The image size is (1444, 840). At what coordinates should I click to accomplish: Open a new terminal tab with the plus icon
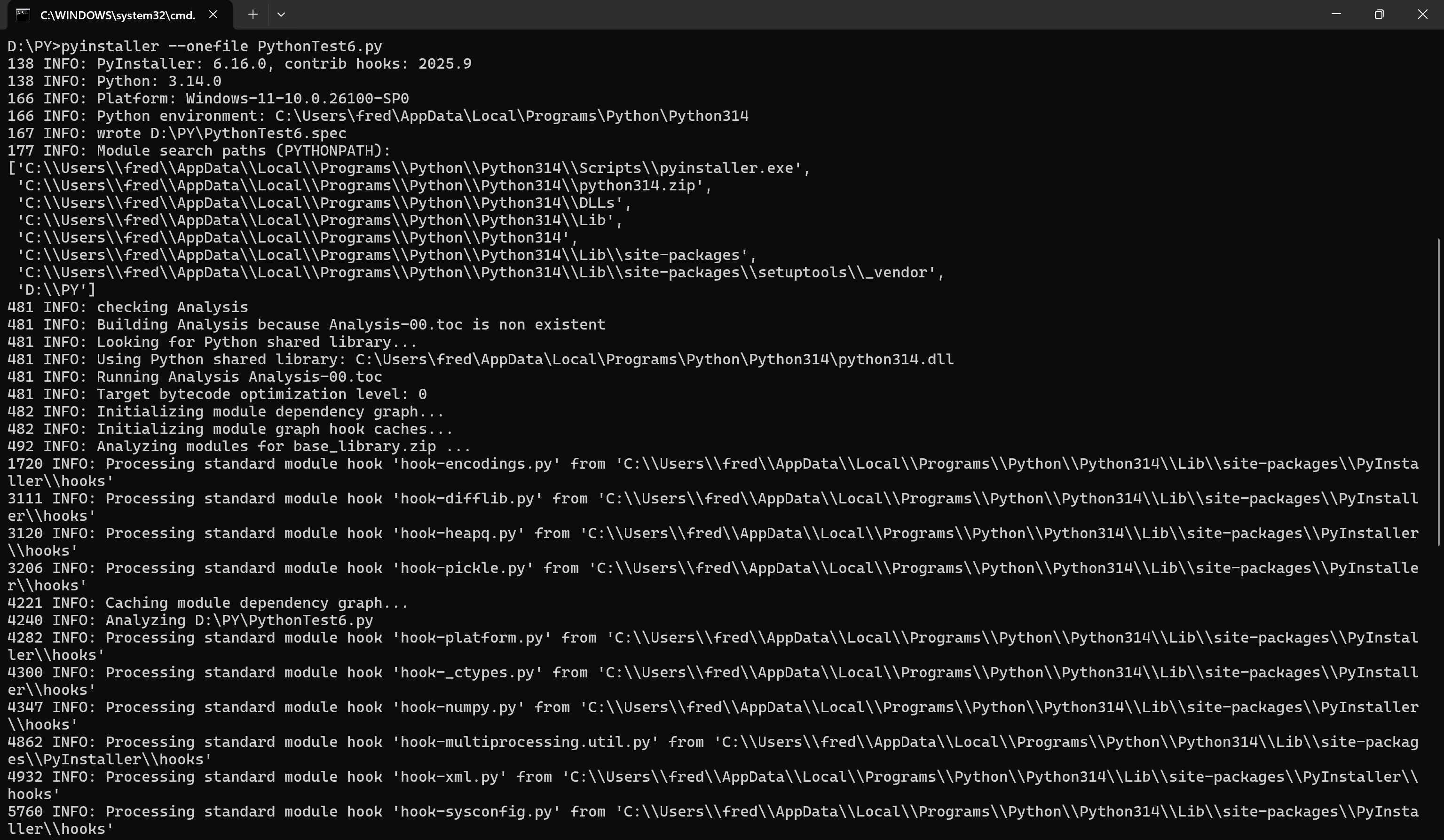pyautogui.click(x=253, y=15)
